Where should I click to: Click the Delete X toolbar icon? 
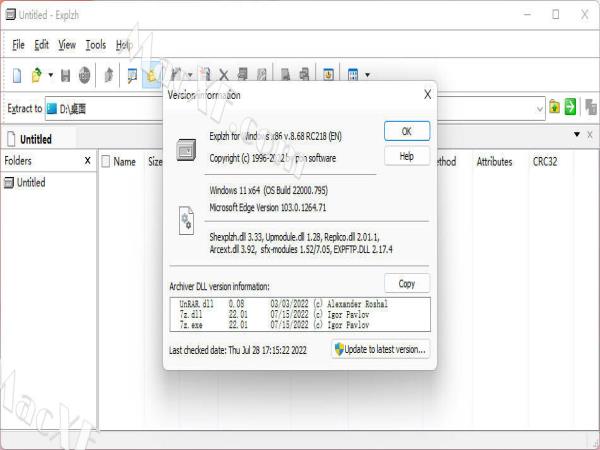224,75
